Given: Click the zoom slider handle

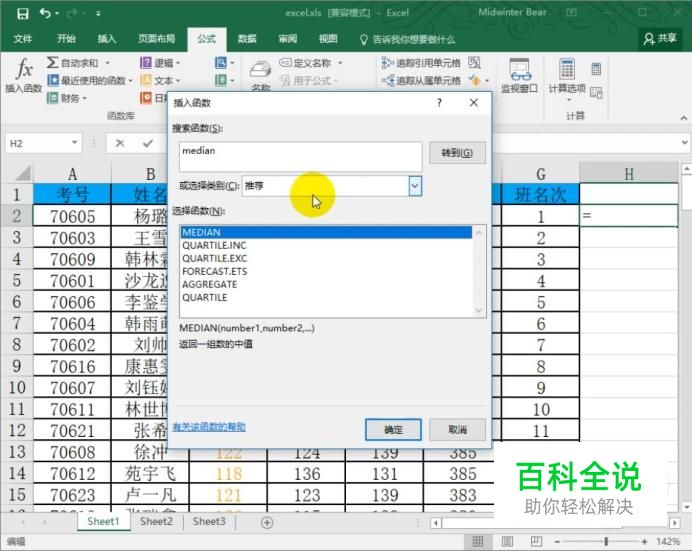Looking at the screenshot, I should [x=606, y=541].
